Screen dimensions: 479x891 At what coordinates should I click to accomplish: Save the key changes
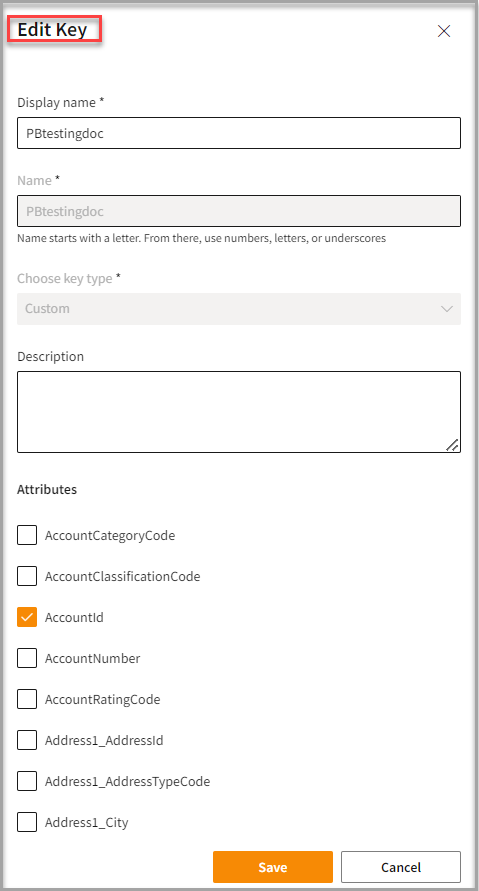coord(273,867)
